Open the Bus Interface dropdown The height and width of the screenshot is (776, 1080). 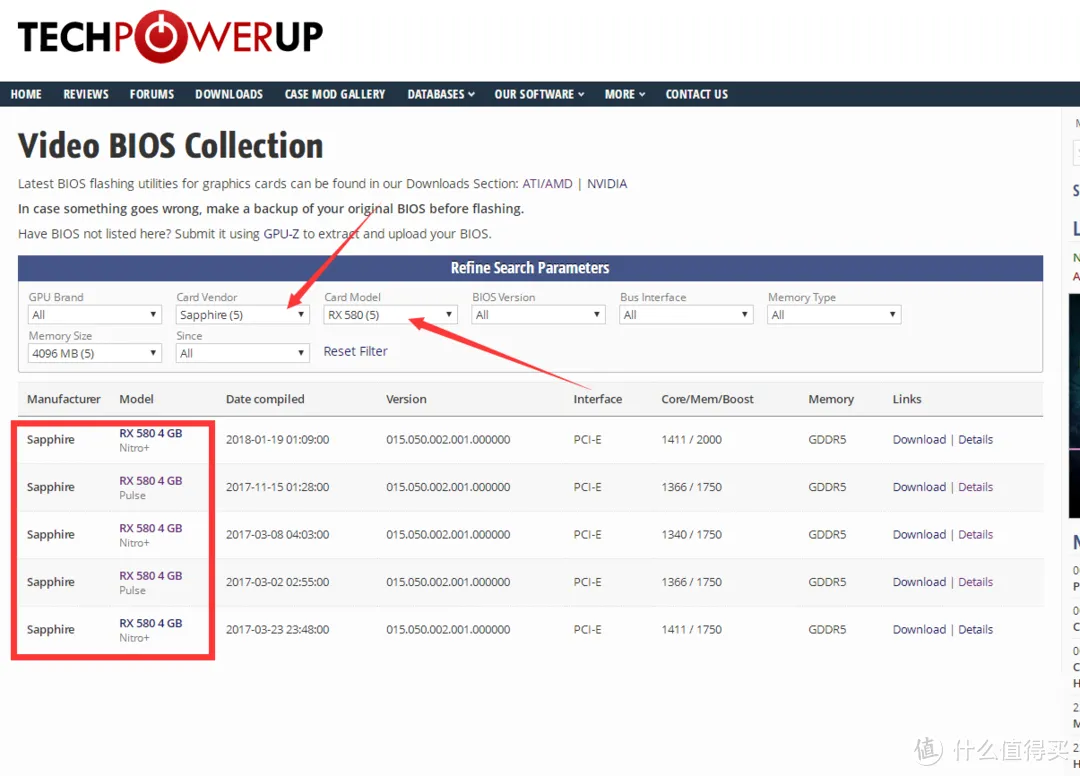tap(686, 314)
